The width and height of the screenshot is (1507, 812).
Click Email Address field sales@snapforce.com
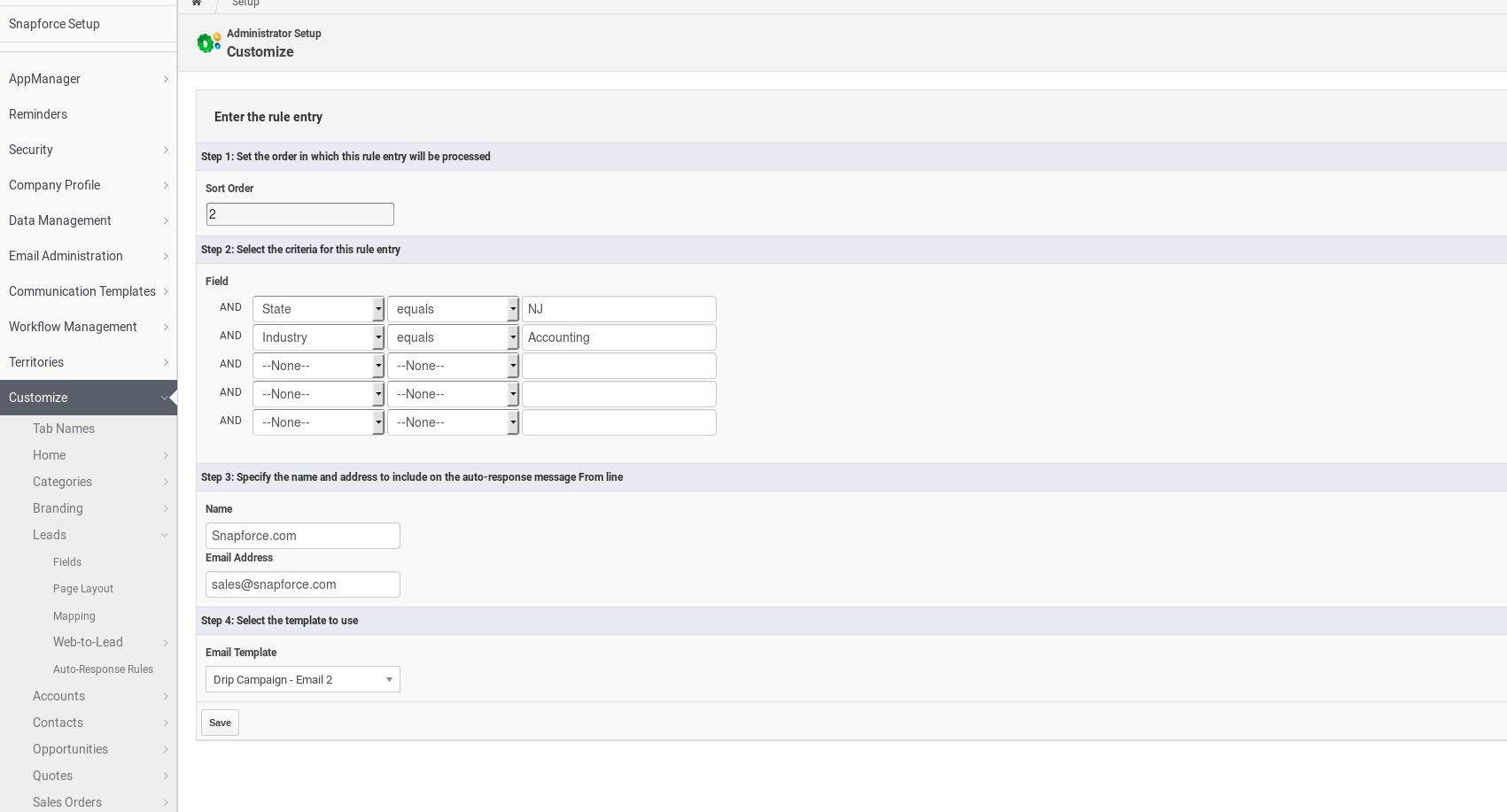tap(303, 584)
